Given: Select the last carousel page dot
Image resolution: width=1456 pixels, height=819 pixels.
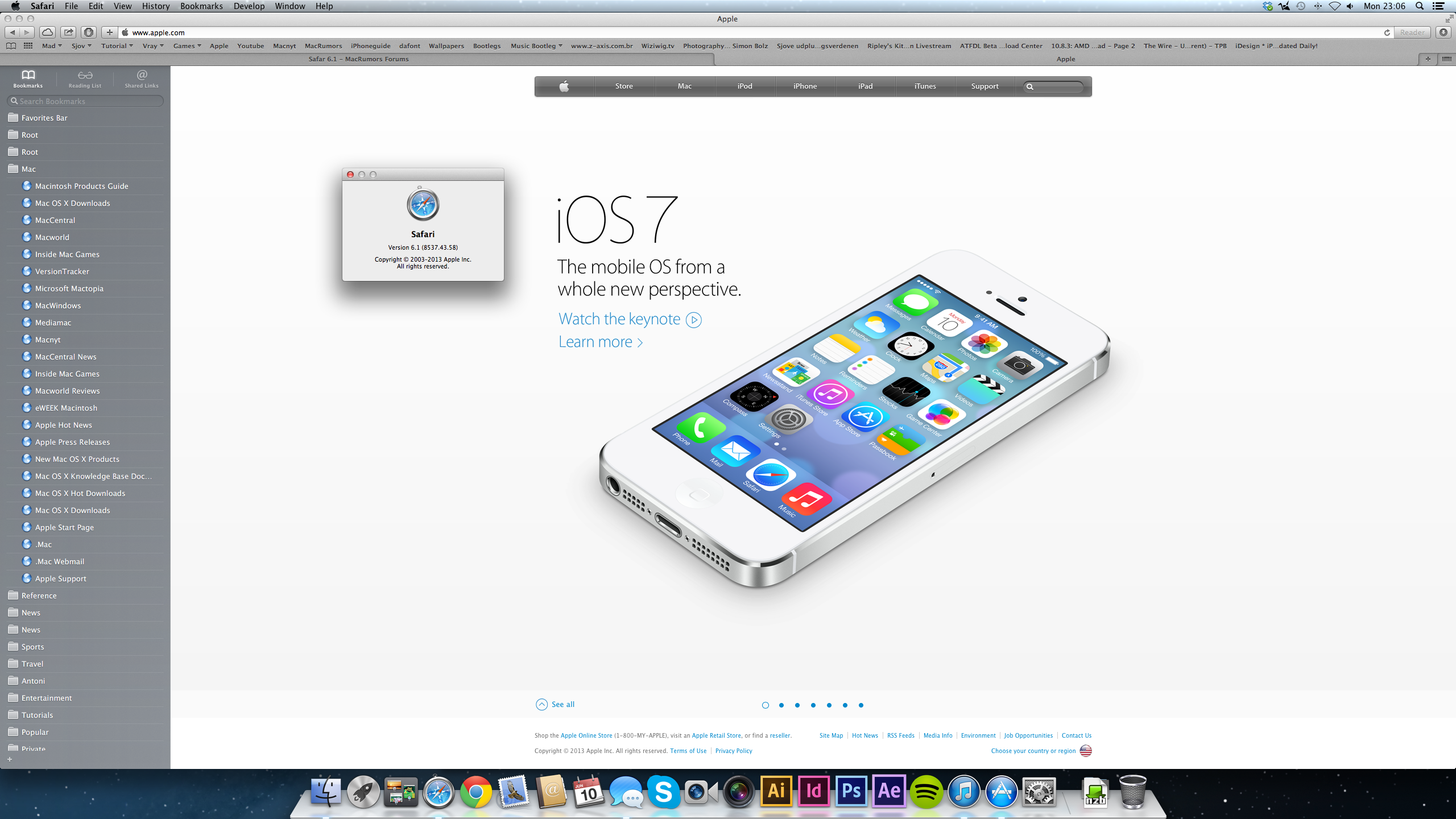Looking at the screenshot, I should (861, 705).
